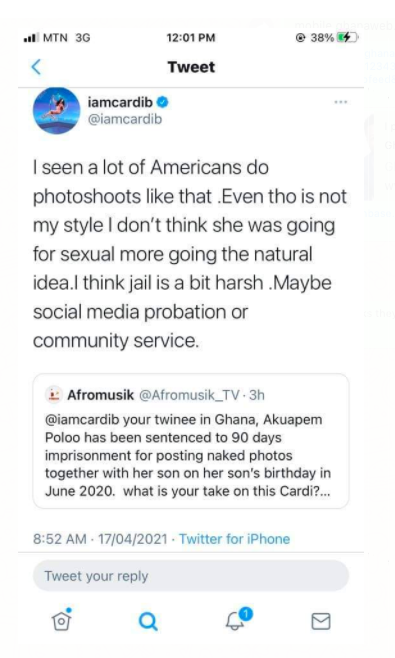Screen dimensions: 395x658
Task: Open the Search tab magnifier icon
Action: [x=148, y=621]
